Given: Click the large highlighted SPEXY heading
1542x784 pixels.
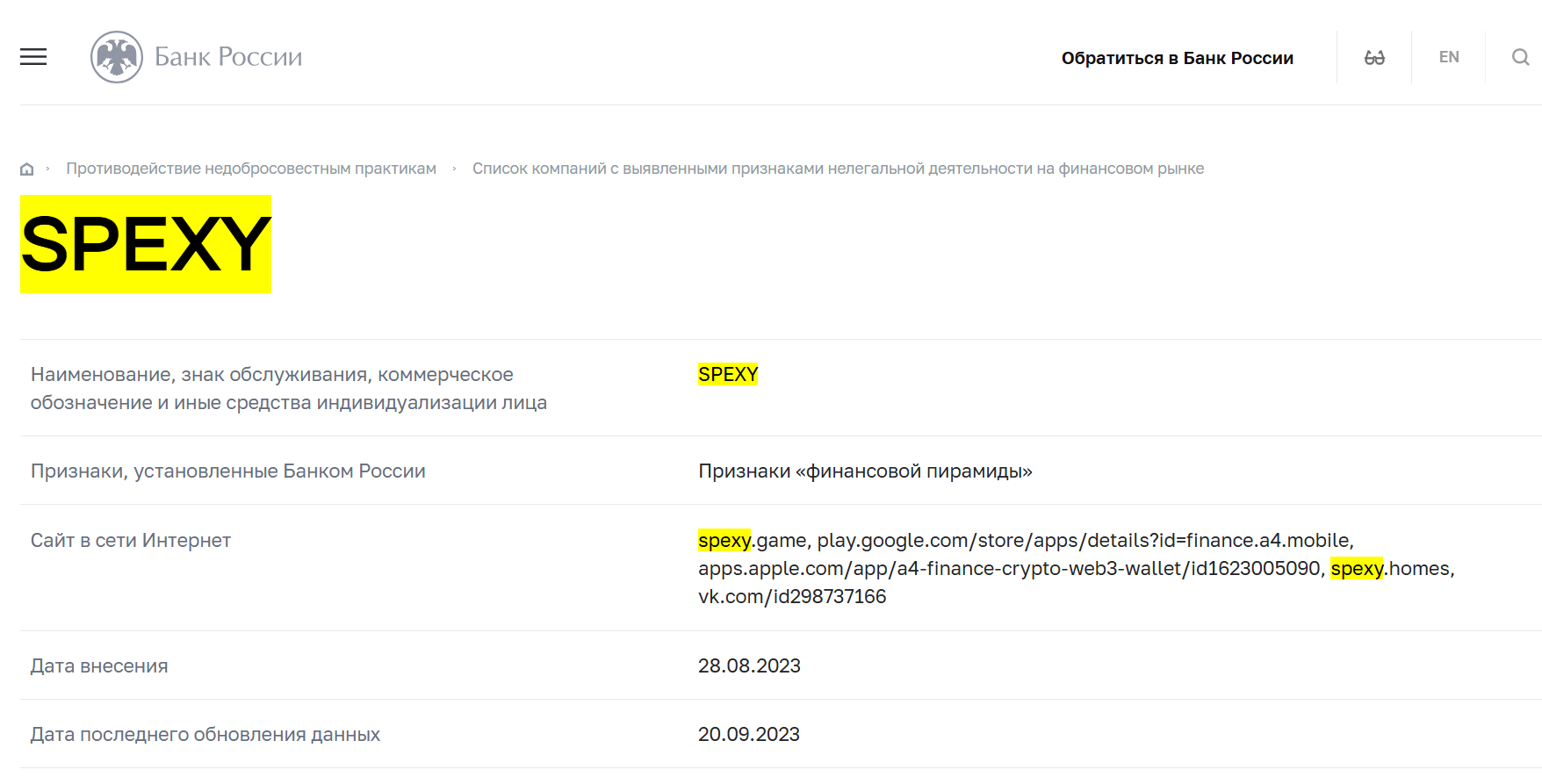Looking at the screenshot, I should pos(146,244).
